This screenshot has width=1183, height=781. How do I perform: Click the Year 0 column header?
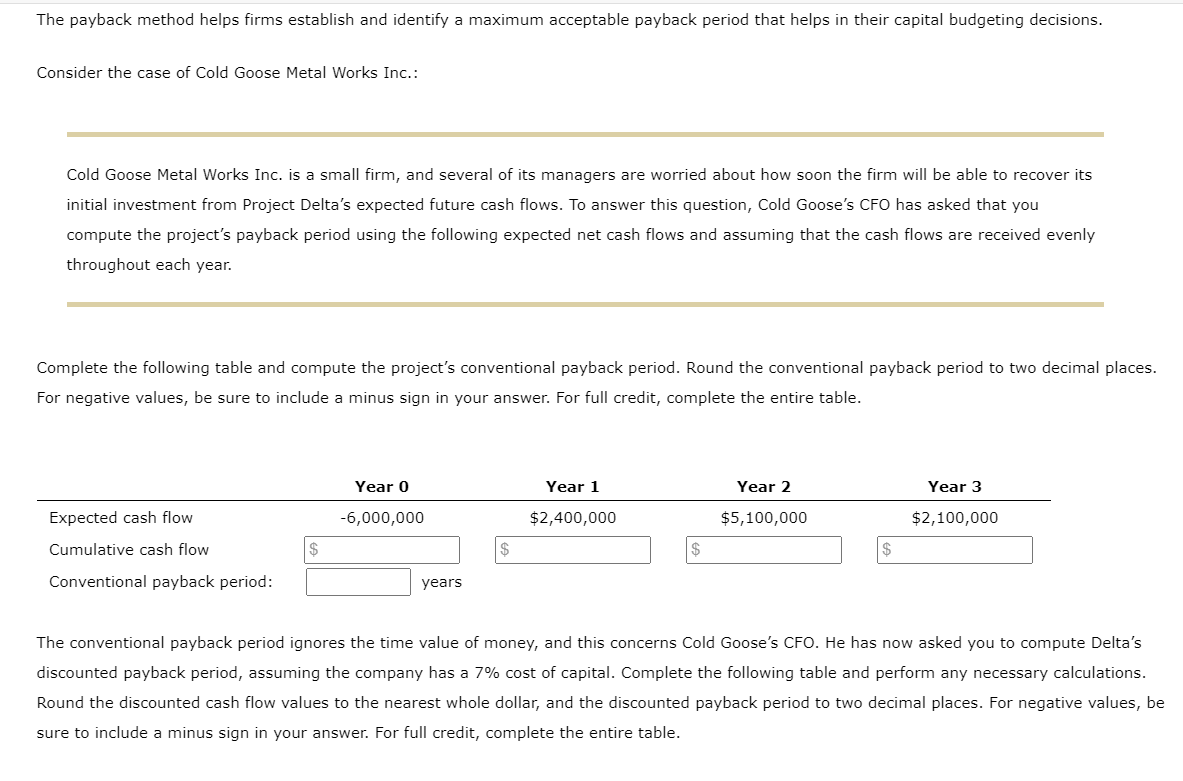coord(382,486)
